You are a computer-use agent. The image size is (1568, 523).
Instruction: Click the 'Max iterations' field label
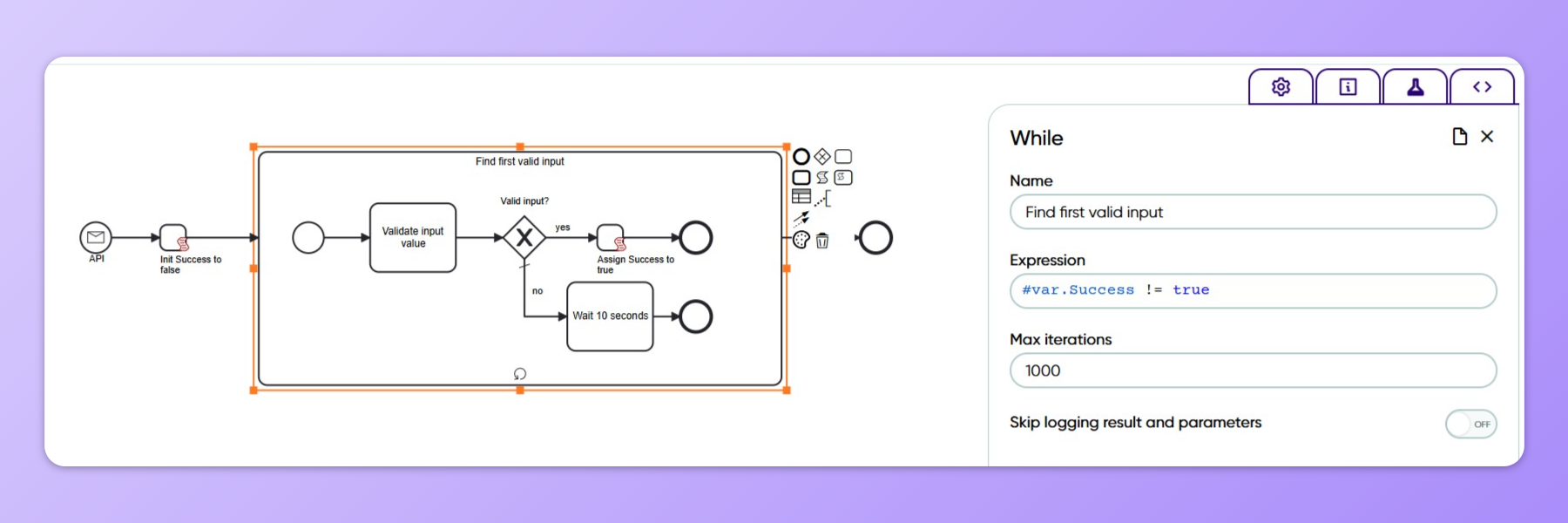tap(1060, 339)
